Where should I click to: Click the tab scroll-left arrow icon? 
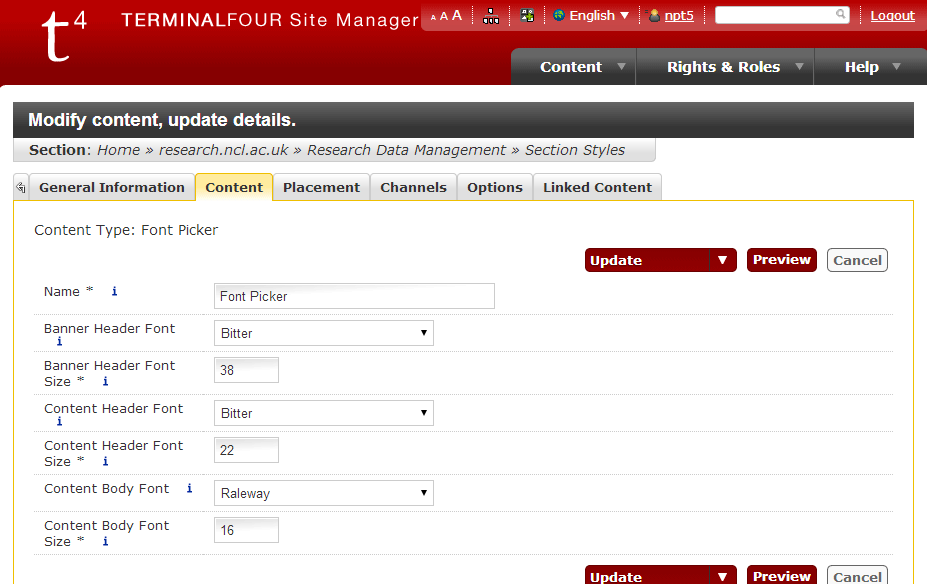(21, 187)
